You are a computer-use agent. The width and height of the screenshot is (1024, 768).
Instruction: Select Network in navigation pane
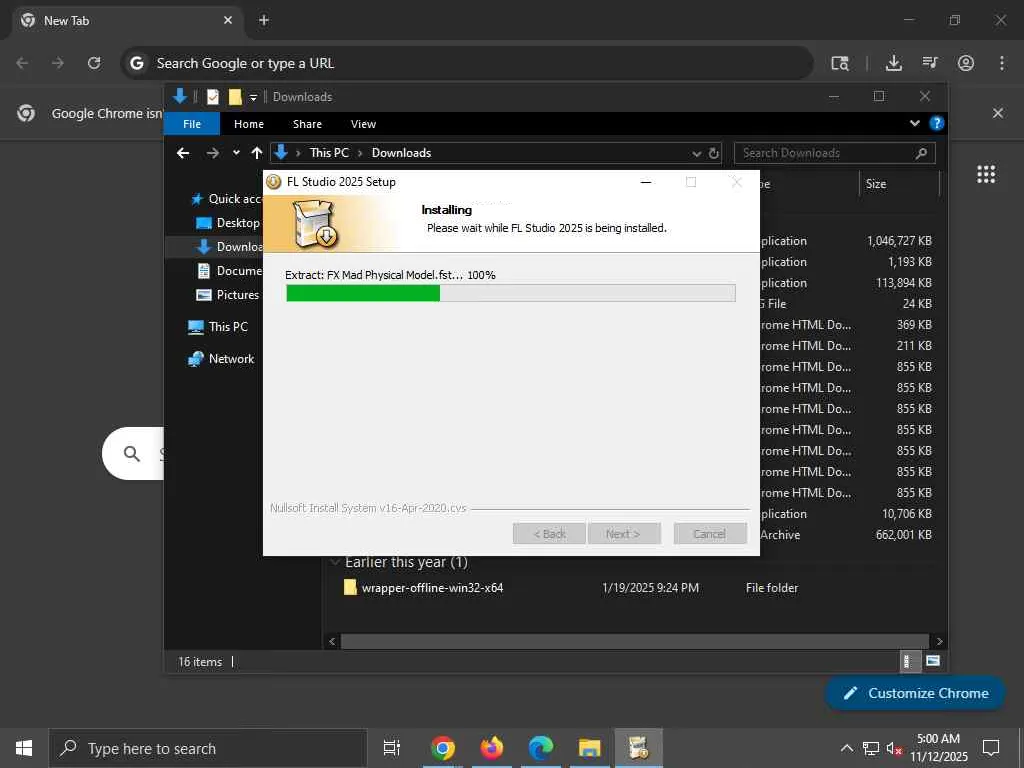pos(221,359)
